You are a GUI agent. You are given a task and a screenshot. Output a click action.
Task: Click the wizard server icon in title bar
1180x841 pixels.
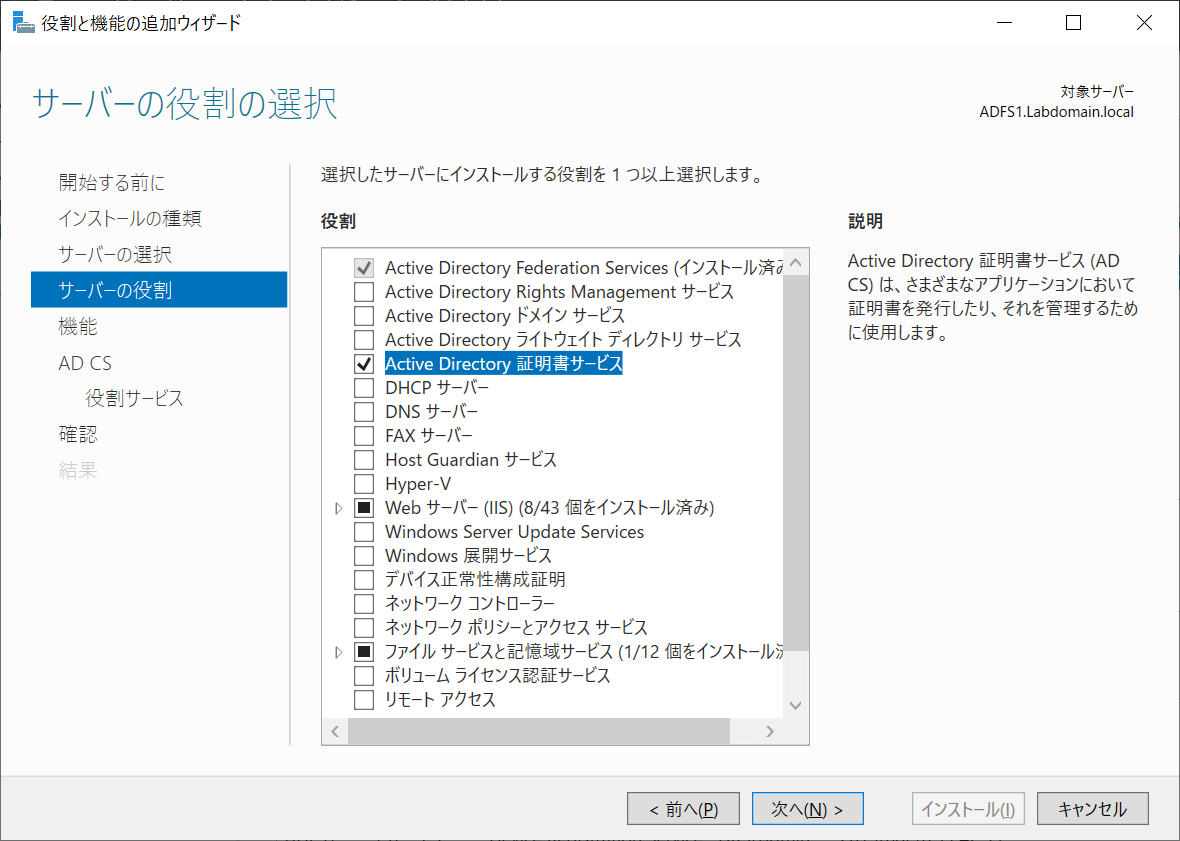click(23, 23)
